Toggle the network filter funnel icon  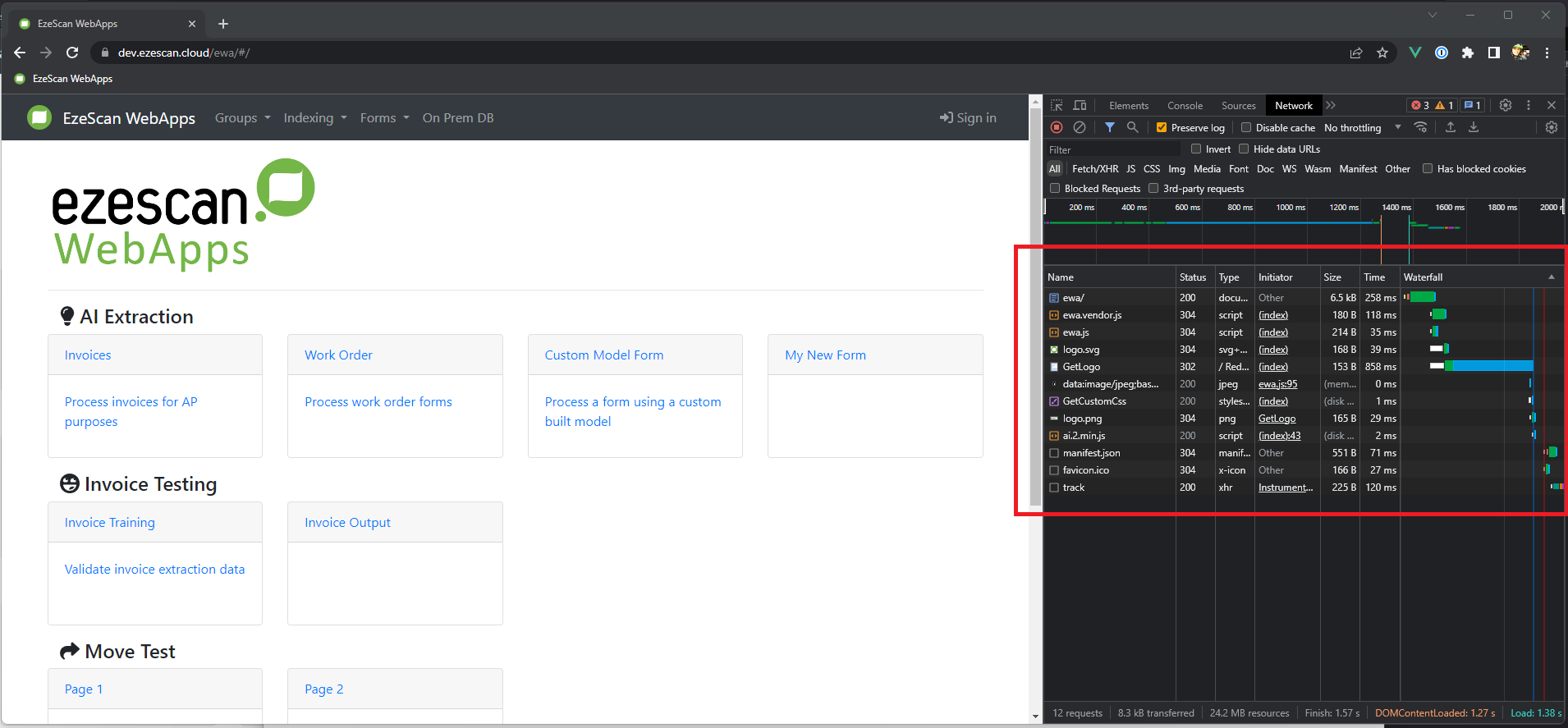click(x=1109, y=127)
